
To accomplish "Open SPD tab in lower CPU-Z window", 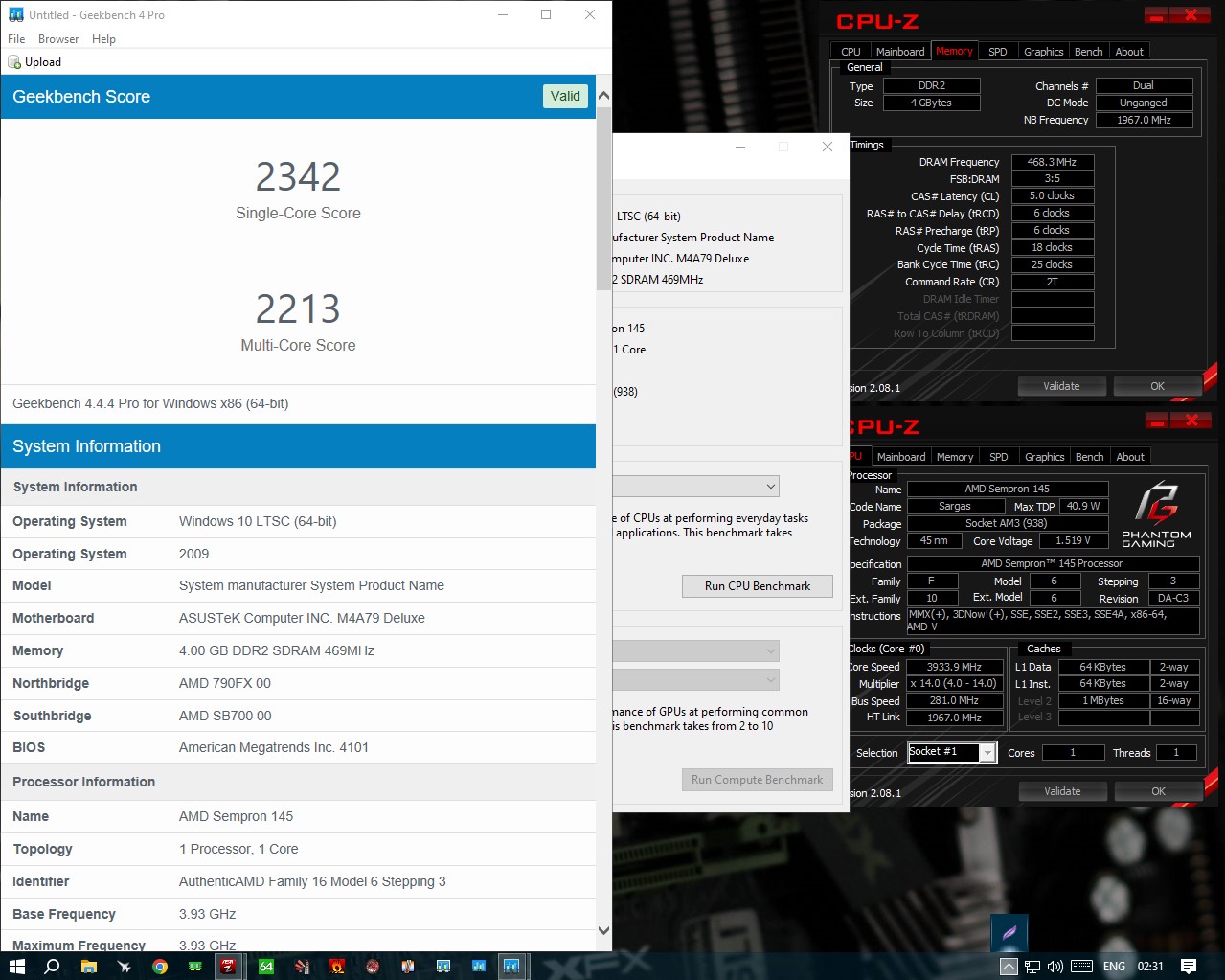I will click(998, 457).
